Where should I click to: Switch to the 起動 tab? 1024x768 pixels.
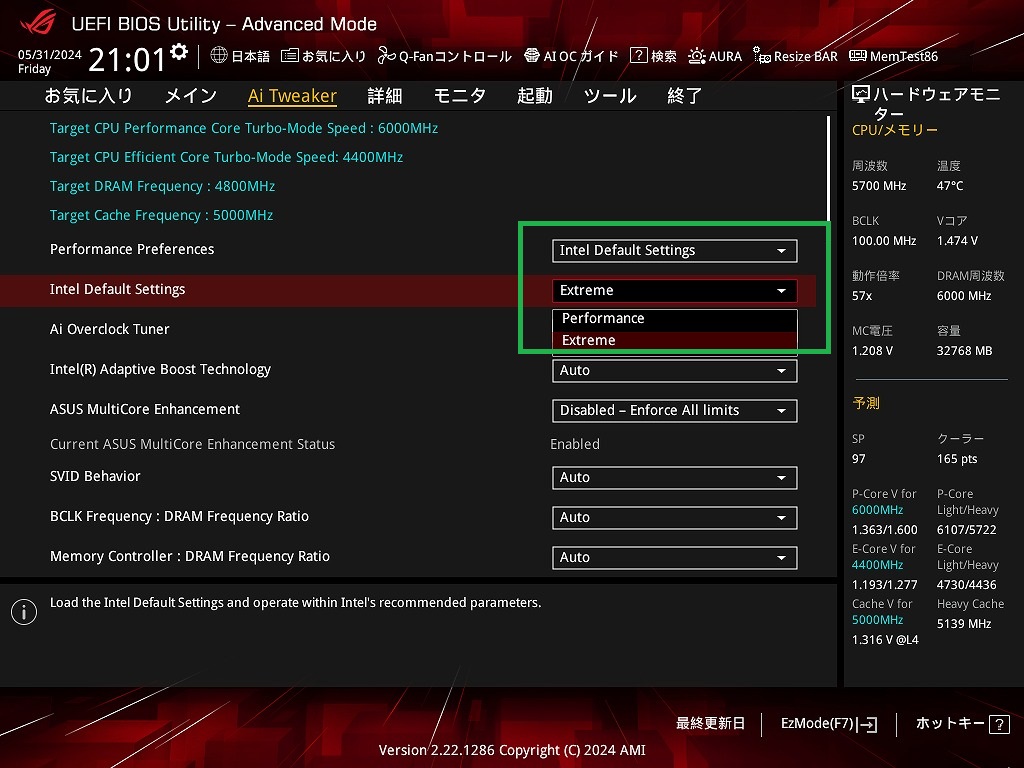pyautogui.click(x=535, y=96)
